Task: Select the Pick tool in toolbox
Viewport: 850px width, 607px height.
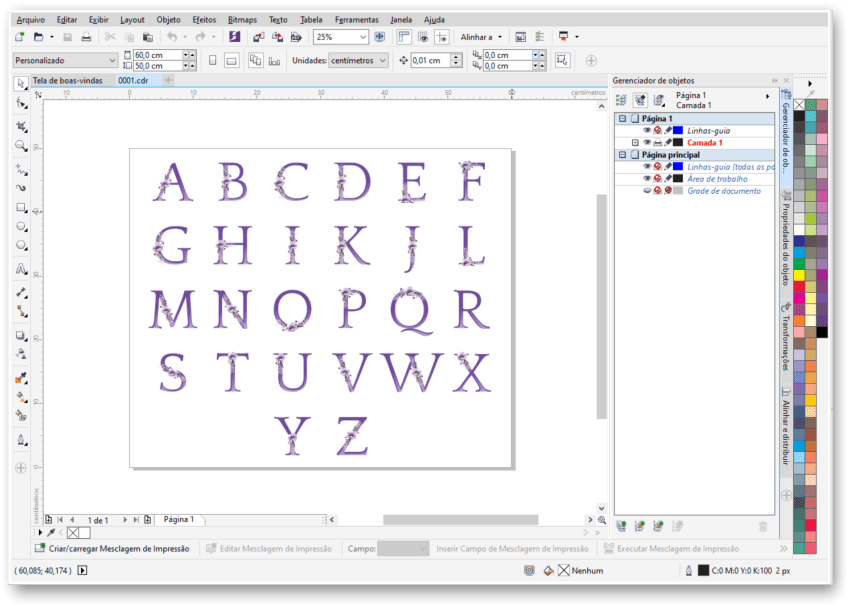Action: [21, 84]
